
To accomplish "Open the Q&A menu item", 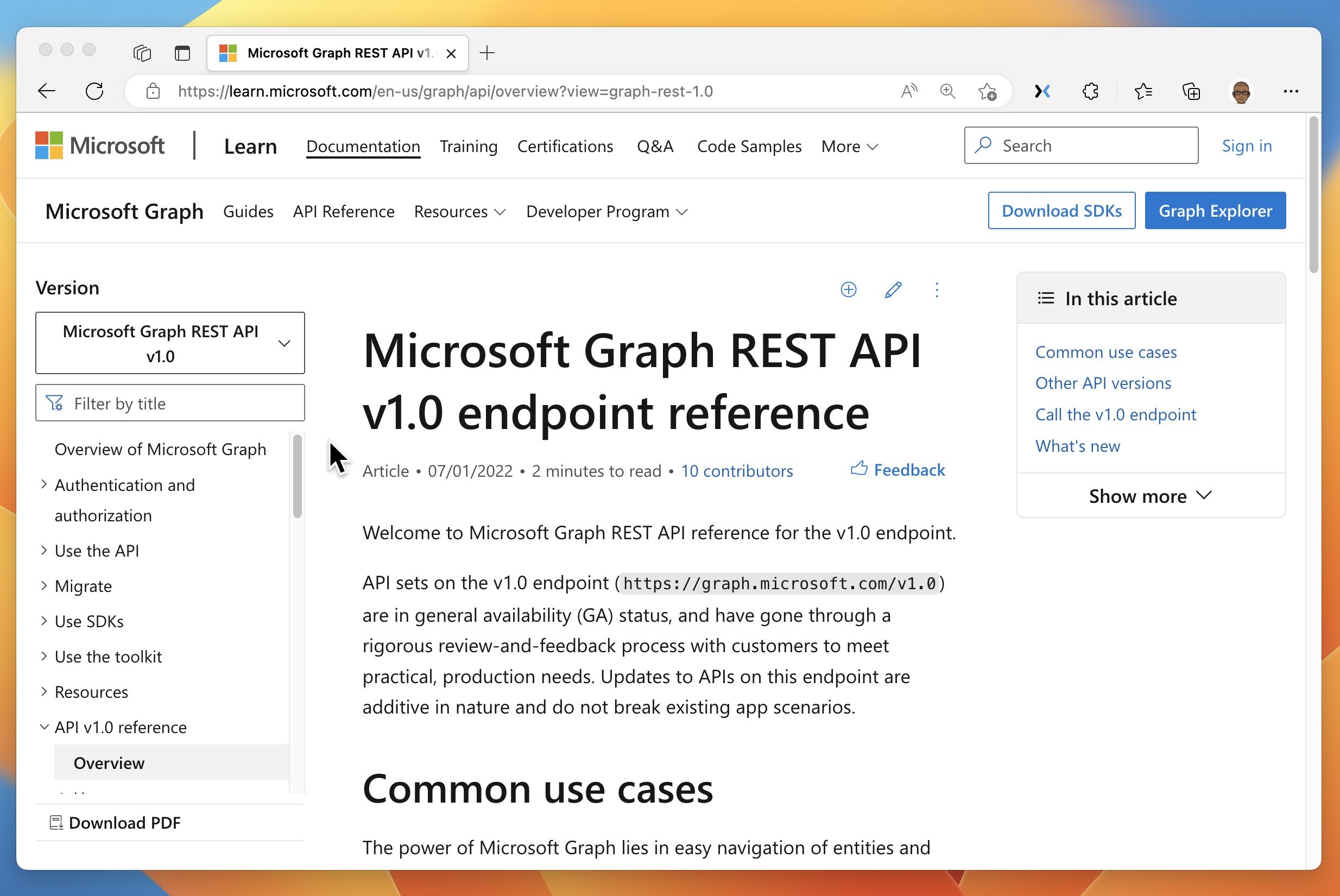I will point(655,146).
